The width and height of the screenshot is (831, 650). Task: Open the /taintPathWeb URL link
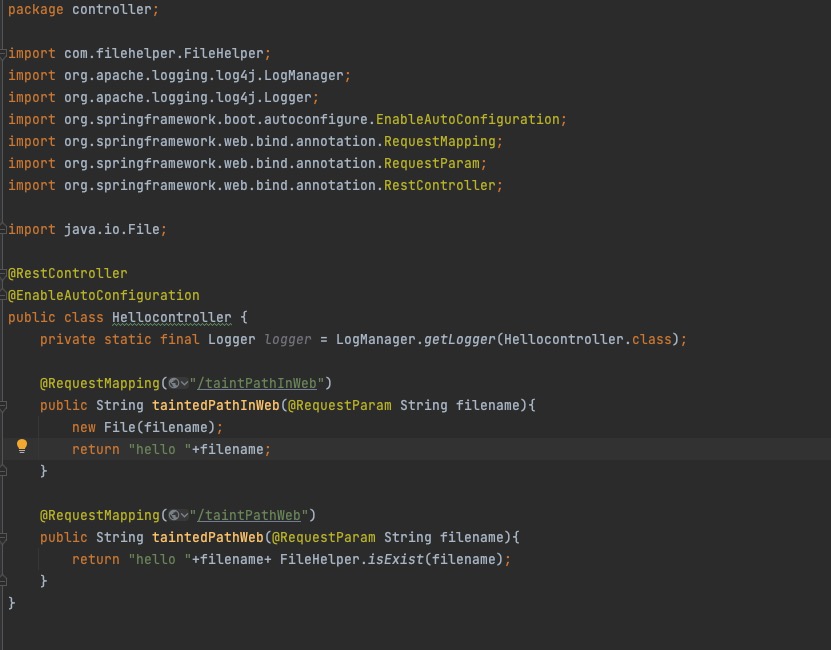[x=248, y=515]
